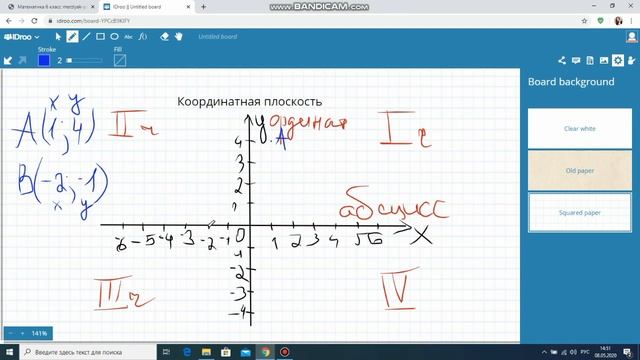Select the Ellipse shape tool

tap(114, 37)
